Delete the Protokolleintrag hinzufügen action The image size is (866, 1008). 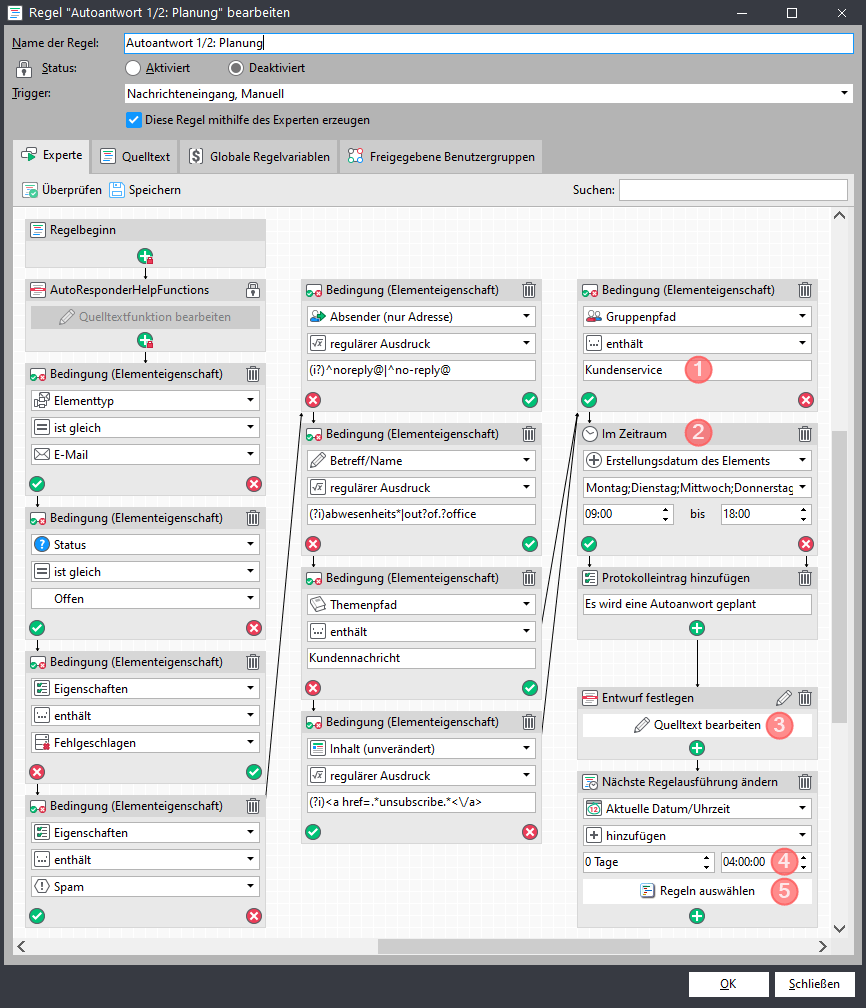[x=805, y=578]
